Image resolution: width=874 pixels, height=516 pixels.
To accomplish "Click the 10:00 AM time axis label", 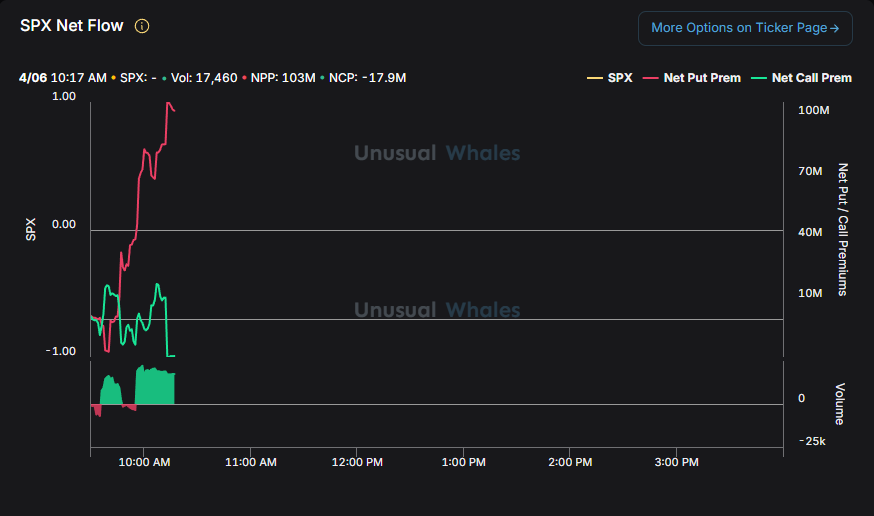I will pos(144,462).
